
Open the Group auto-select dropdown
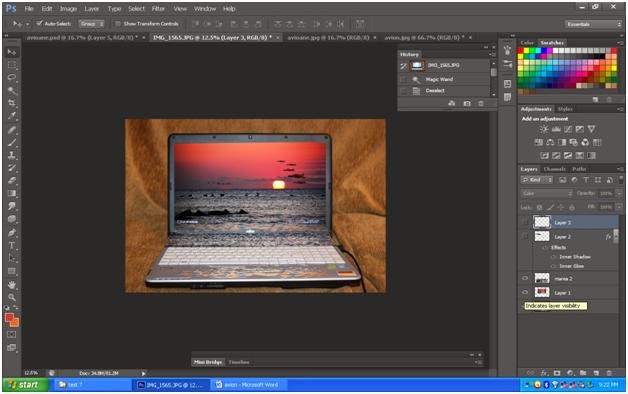pyautogui.click(x=91, y=24)
